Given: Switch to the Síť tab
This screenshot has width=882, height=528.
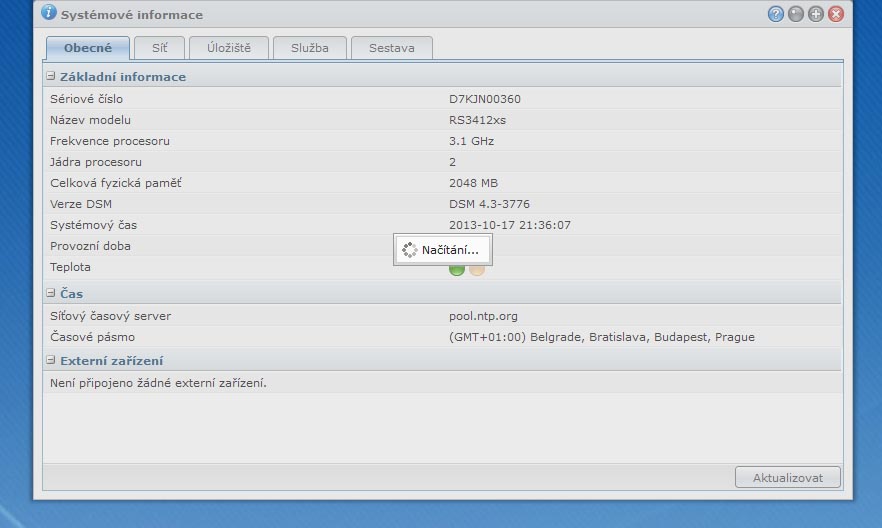Looking at the screenshot, I should pos(160,48).
